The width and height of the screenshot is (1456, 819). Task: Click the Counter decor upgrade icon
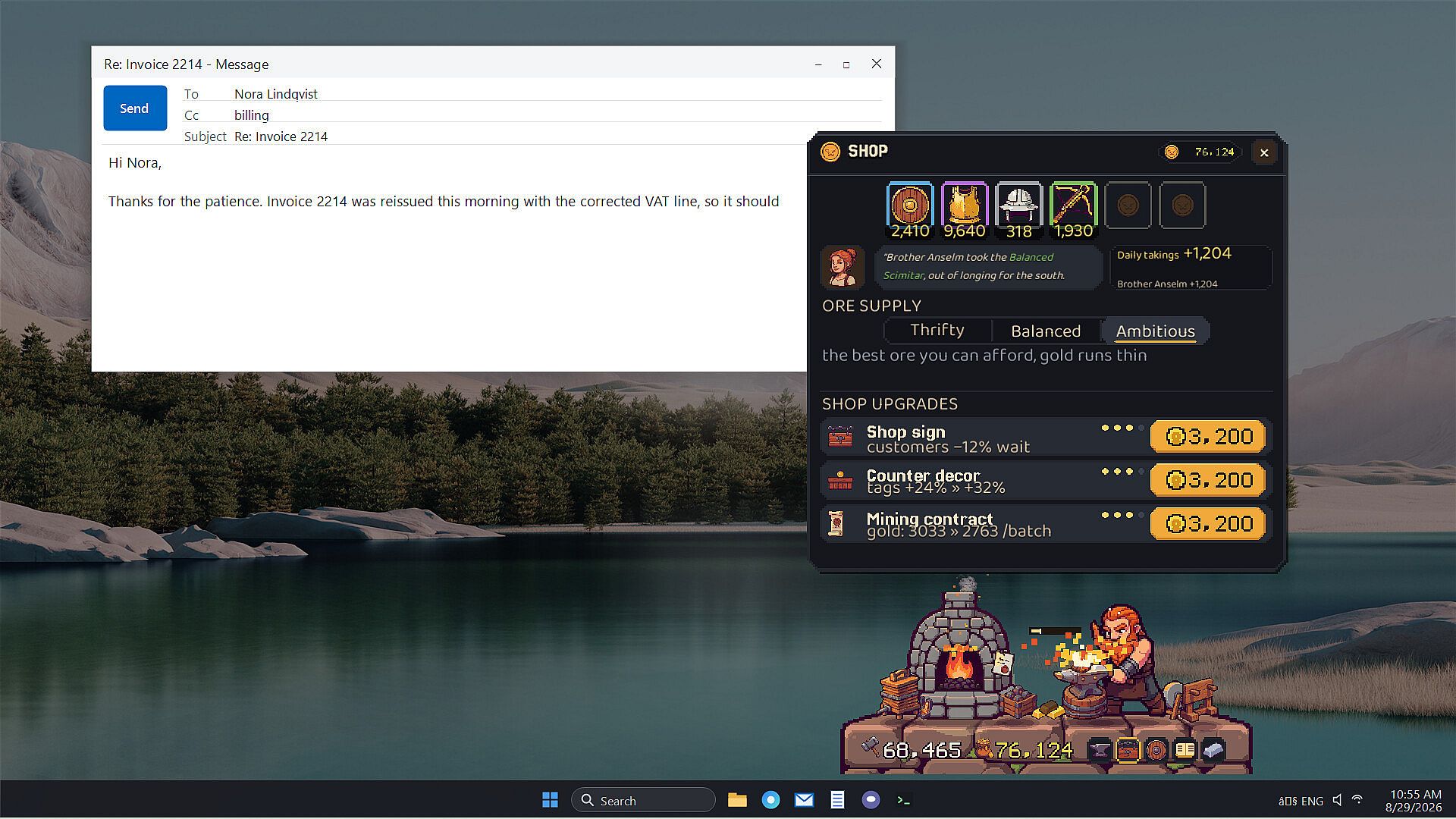tap(840, 480)
